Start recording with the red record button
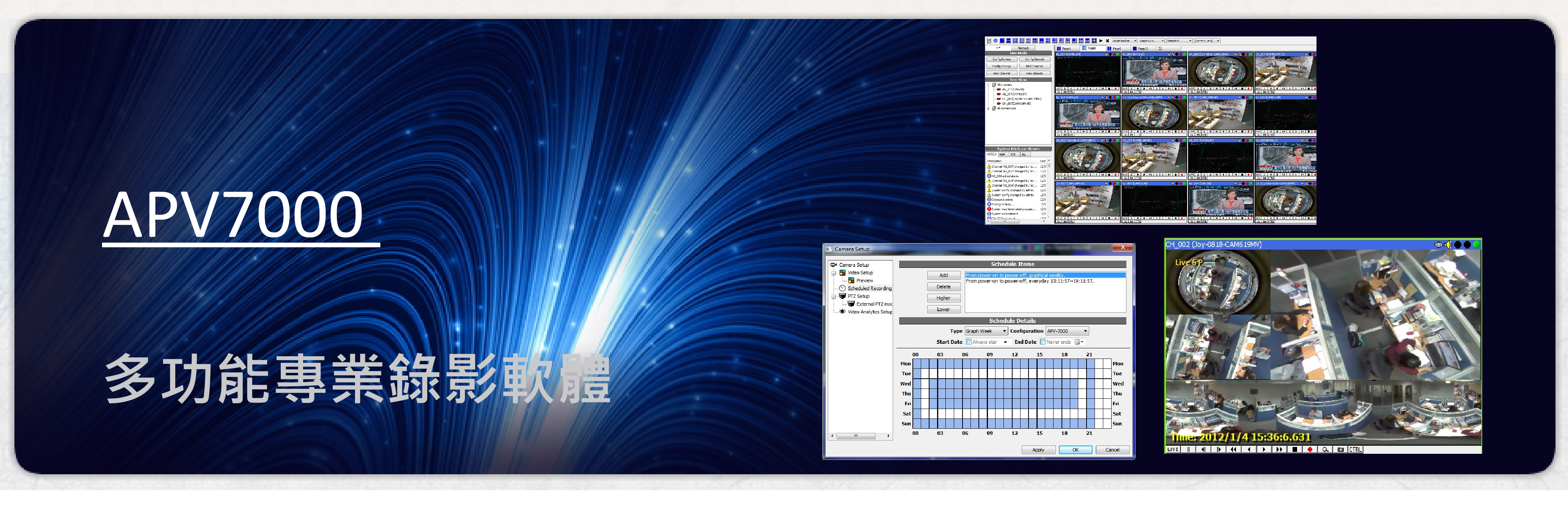Viewport: 1568px width, 516px height. [1310, 450]
